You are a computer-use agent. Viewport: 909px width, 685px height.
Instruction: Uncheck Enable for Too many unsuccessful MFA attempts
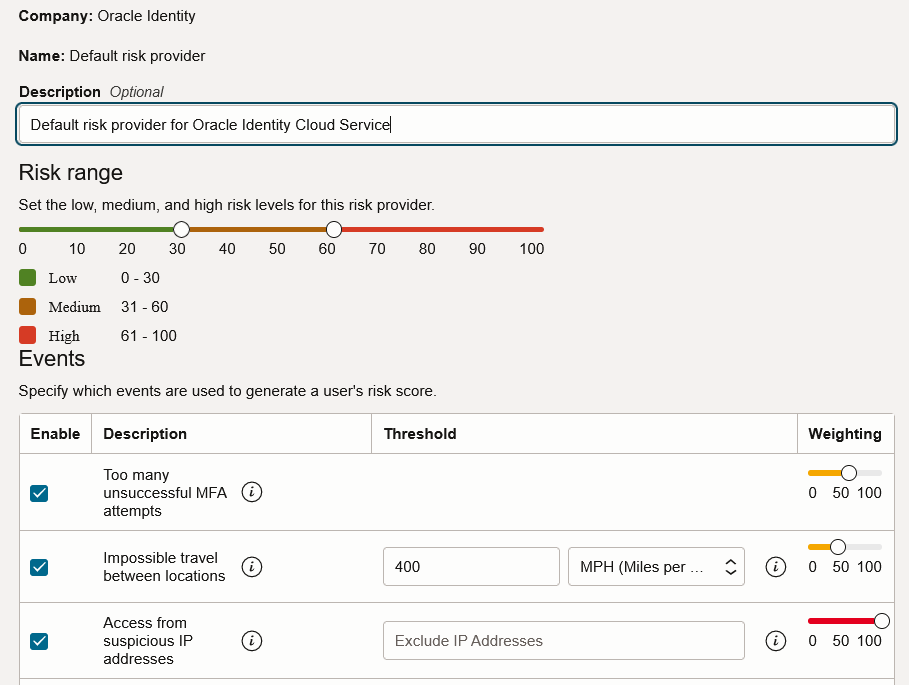click(x=39, y=492)
